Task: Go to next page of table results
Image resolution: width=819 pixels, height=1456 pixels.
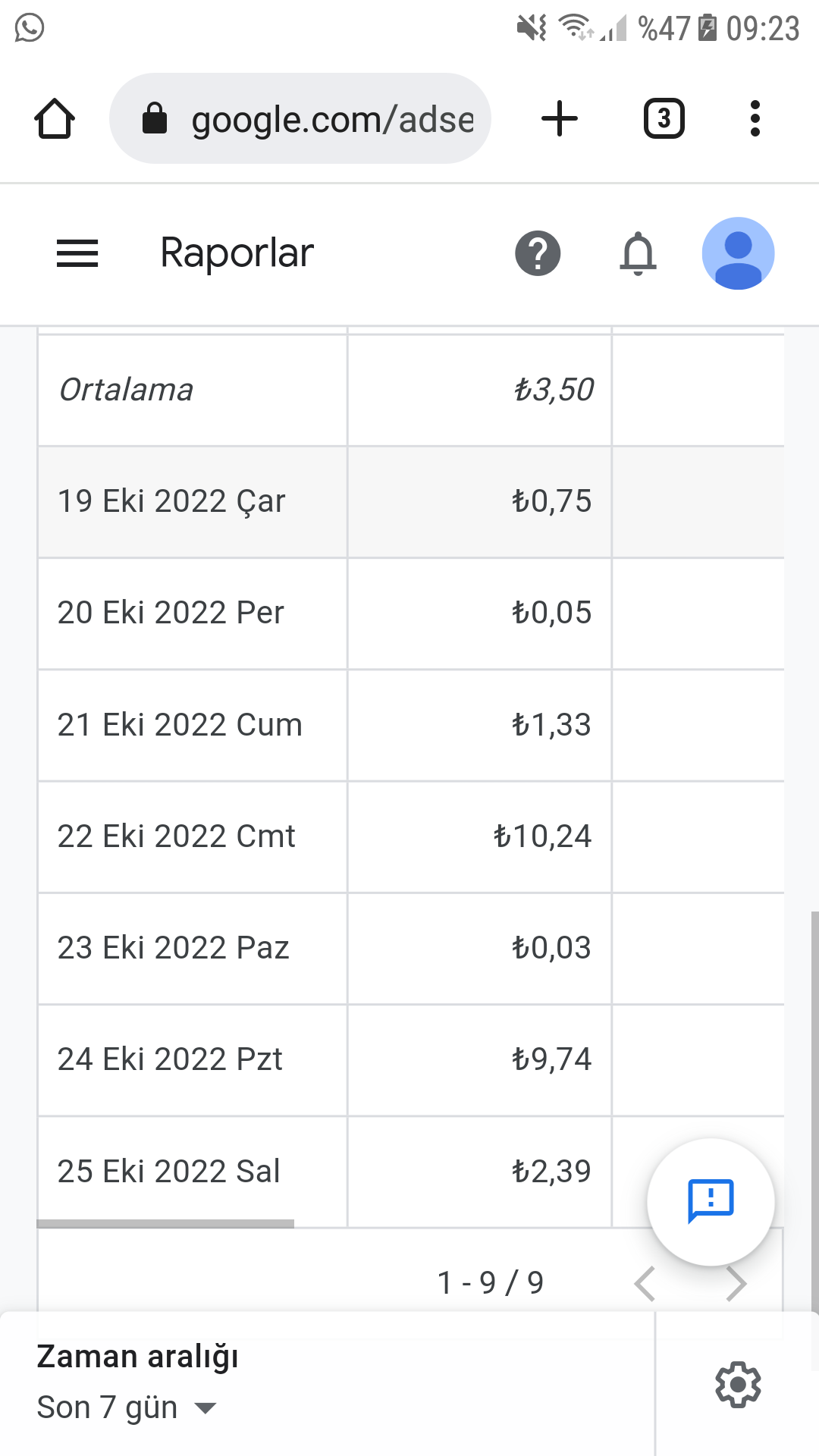Action: [736, 1283]
